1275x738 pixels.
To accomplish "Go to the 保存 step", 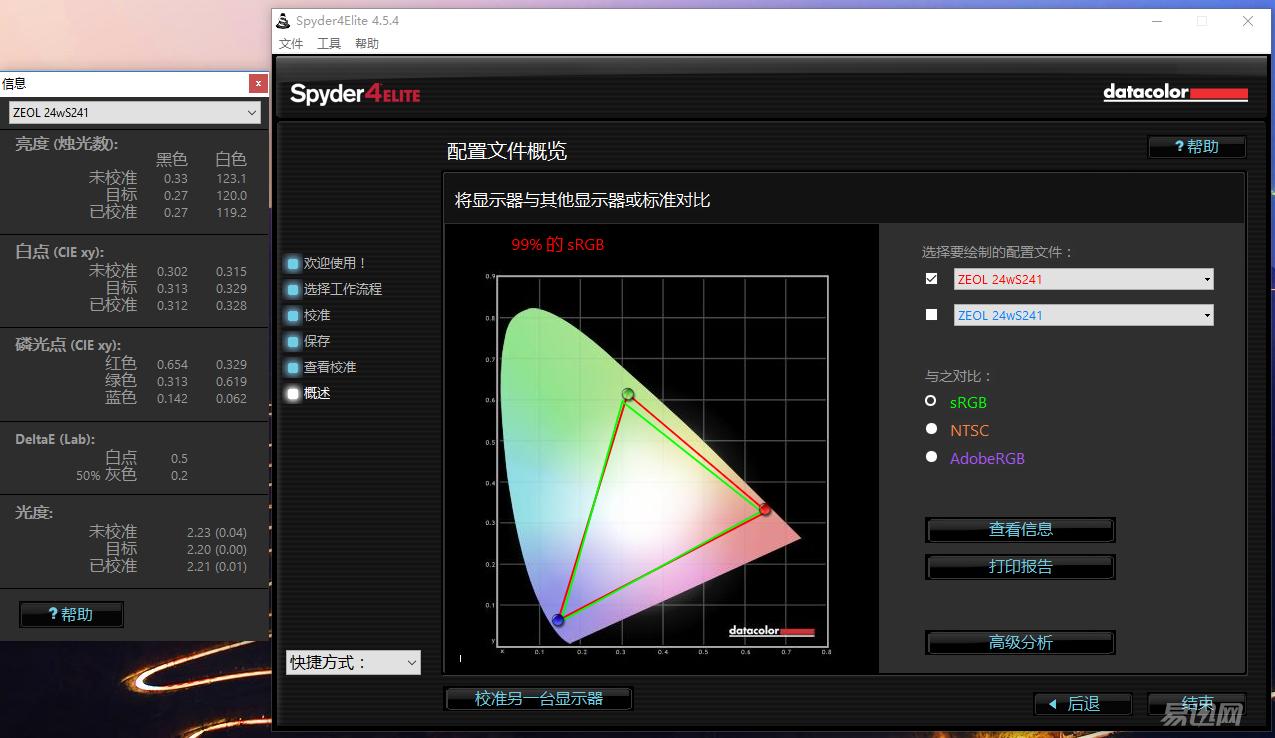I will coord(317,341).
